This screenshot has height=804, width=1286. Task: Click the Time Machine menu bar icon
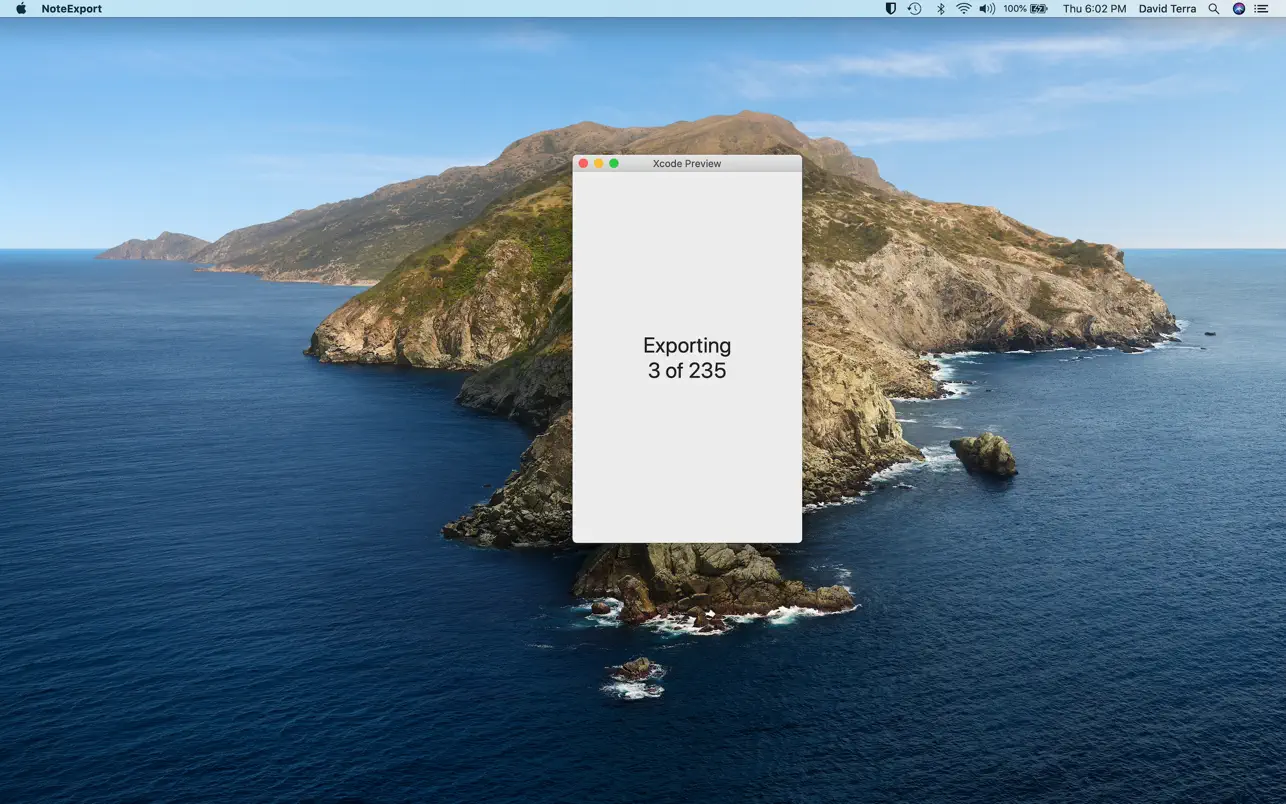click(914, 8)
